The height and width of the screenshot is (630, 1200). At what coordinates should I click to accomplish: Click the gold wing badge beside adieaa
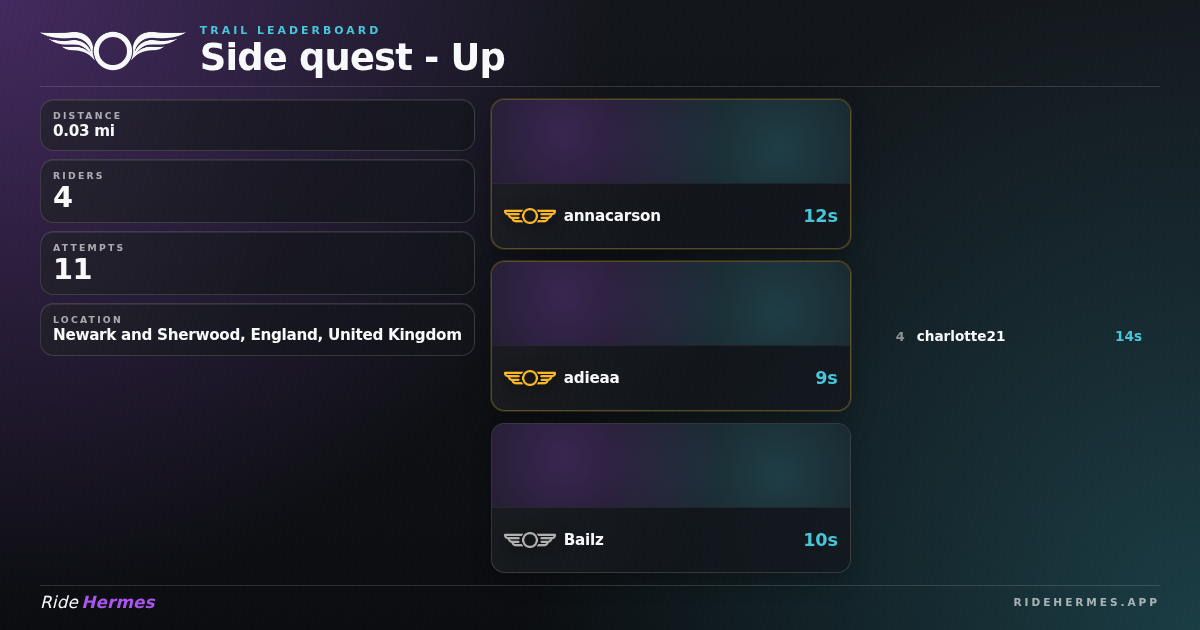530,378
